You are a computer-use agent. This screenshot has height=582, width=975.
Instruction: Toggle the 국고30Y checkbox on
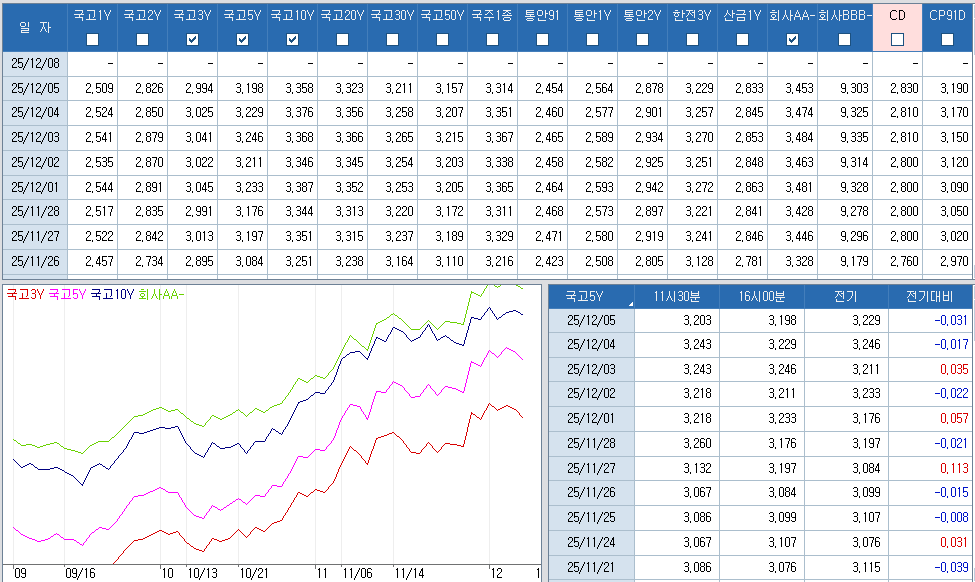392,40
